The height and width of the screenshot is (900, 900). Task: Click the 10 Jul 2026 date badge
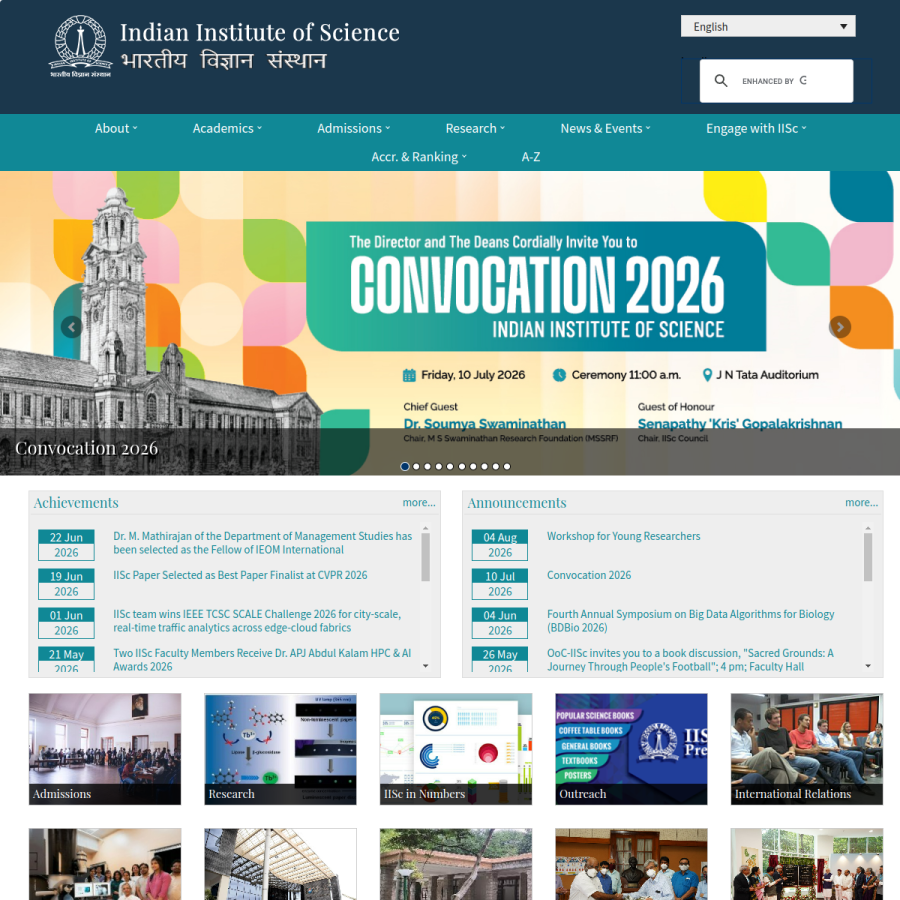coord(500,584)
